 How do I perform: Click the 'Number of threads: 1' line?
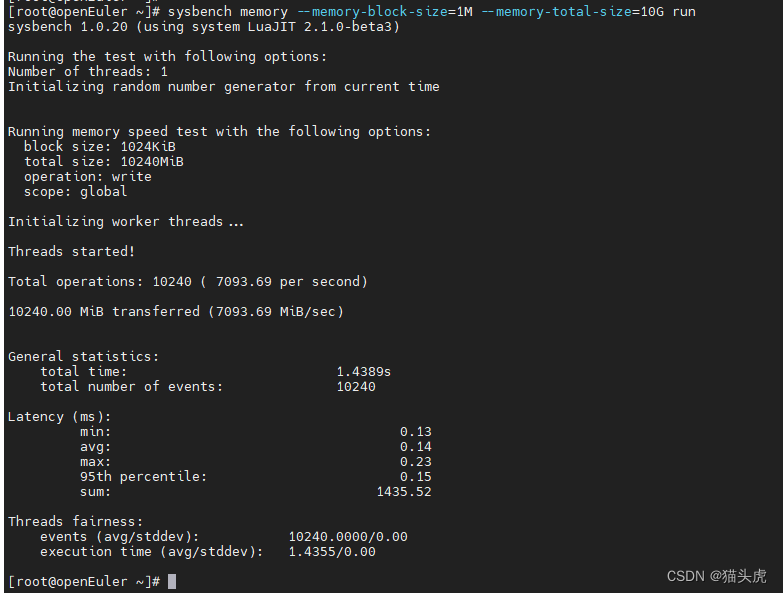(88, 72)
